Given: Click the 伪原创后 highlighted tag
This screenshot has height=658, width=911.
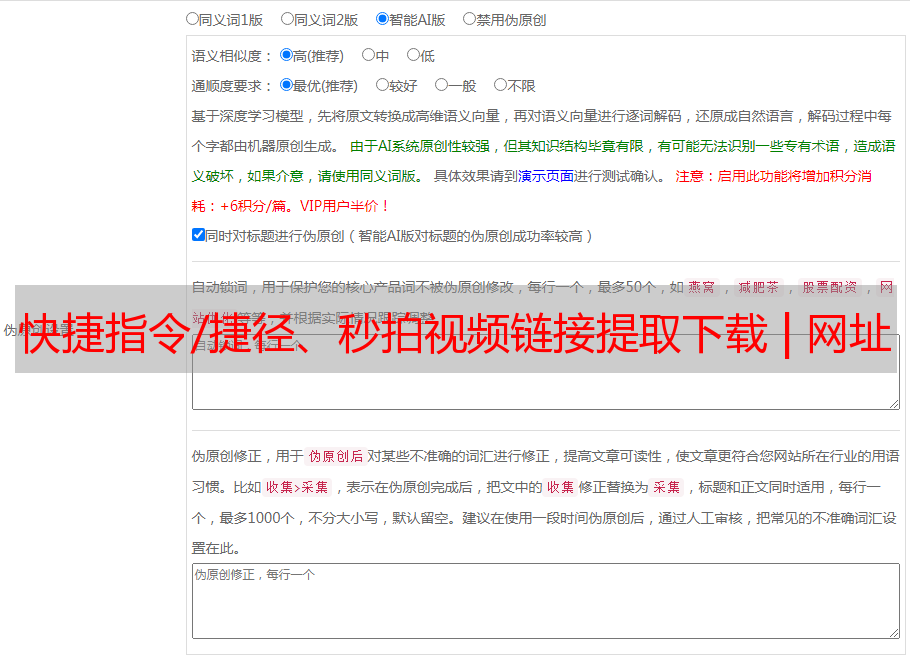Looking at the screenshot, I should coord(336,456).
